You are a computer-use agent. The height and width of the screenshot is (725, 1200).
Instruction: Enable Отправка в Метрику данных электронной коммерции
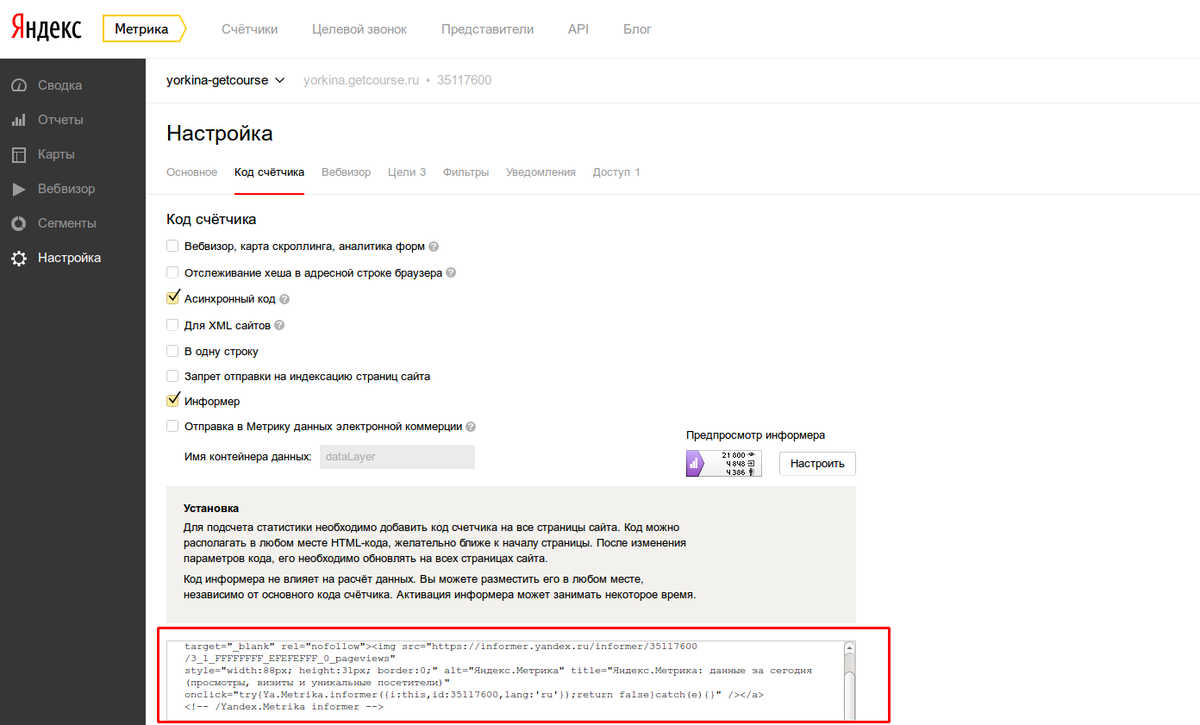coord(173,426)
